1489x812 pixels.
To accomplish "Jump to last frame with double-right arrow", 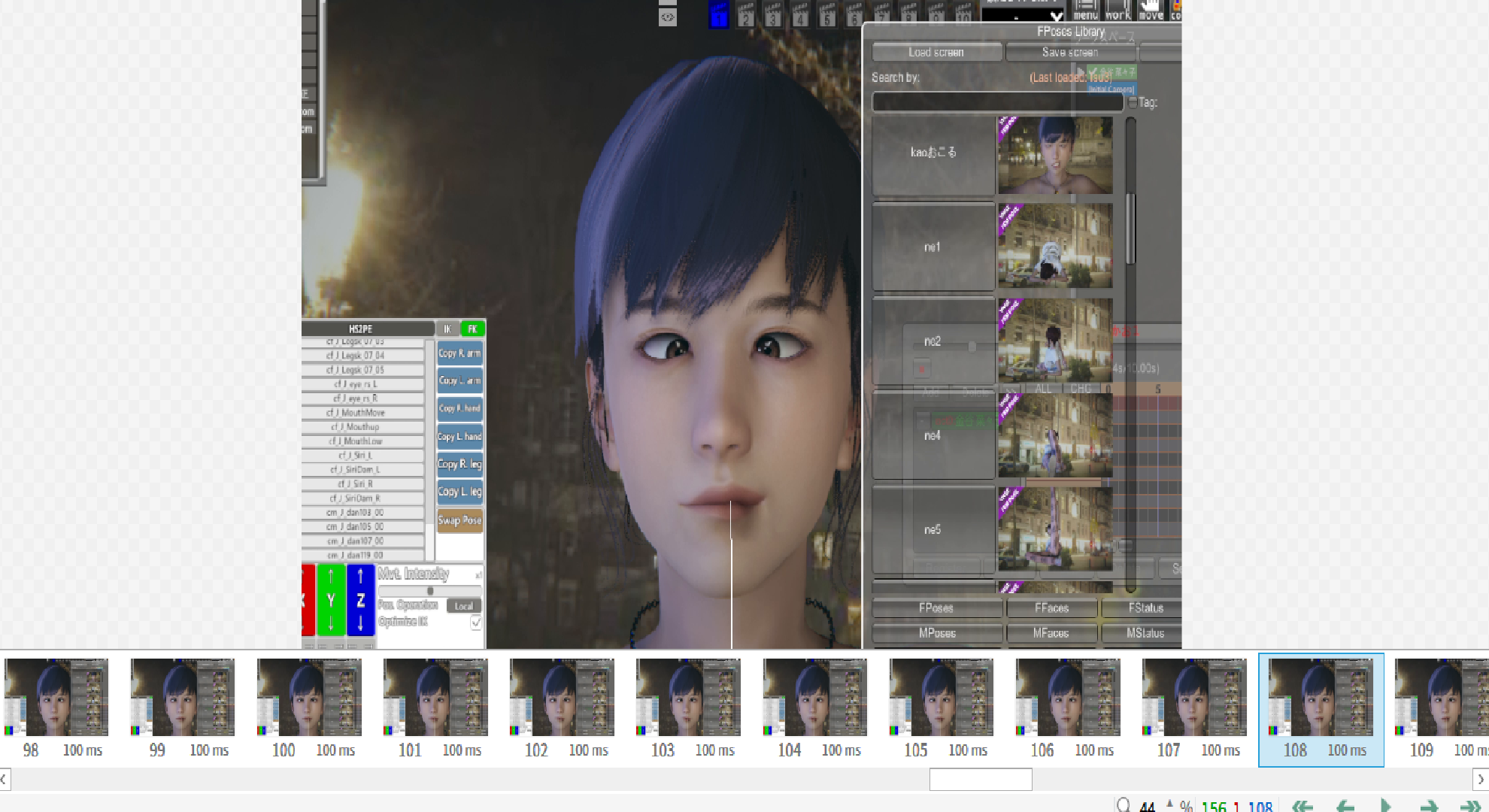I will click(x=1470, y=806).
